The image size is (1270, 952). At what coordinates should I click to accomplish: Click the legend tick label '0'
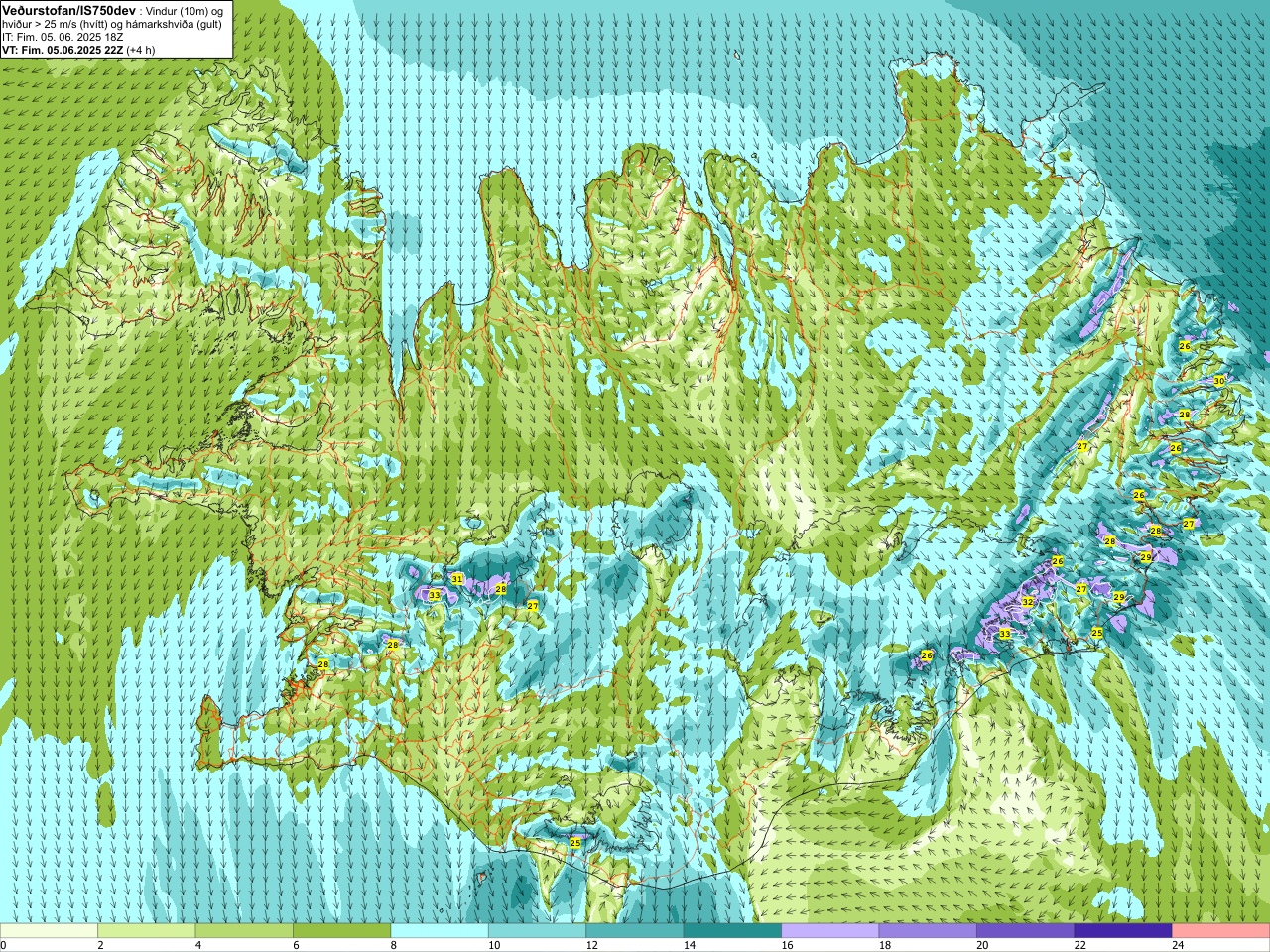(3, 945)
